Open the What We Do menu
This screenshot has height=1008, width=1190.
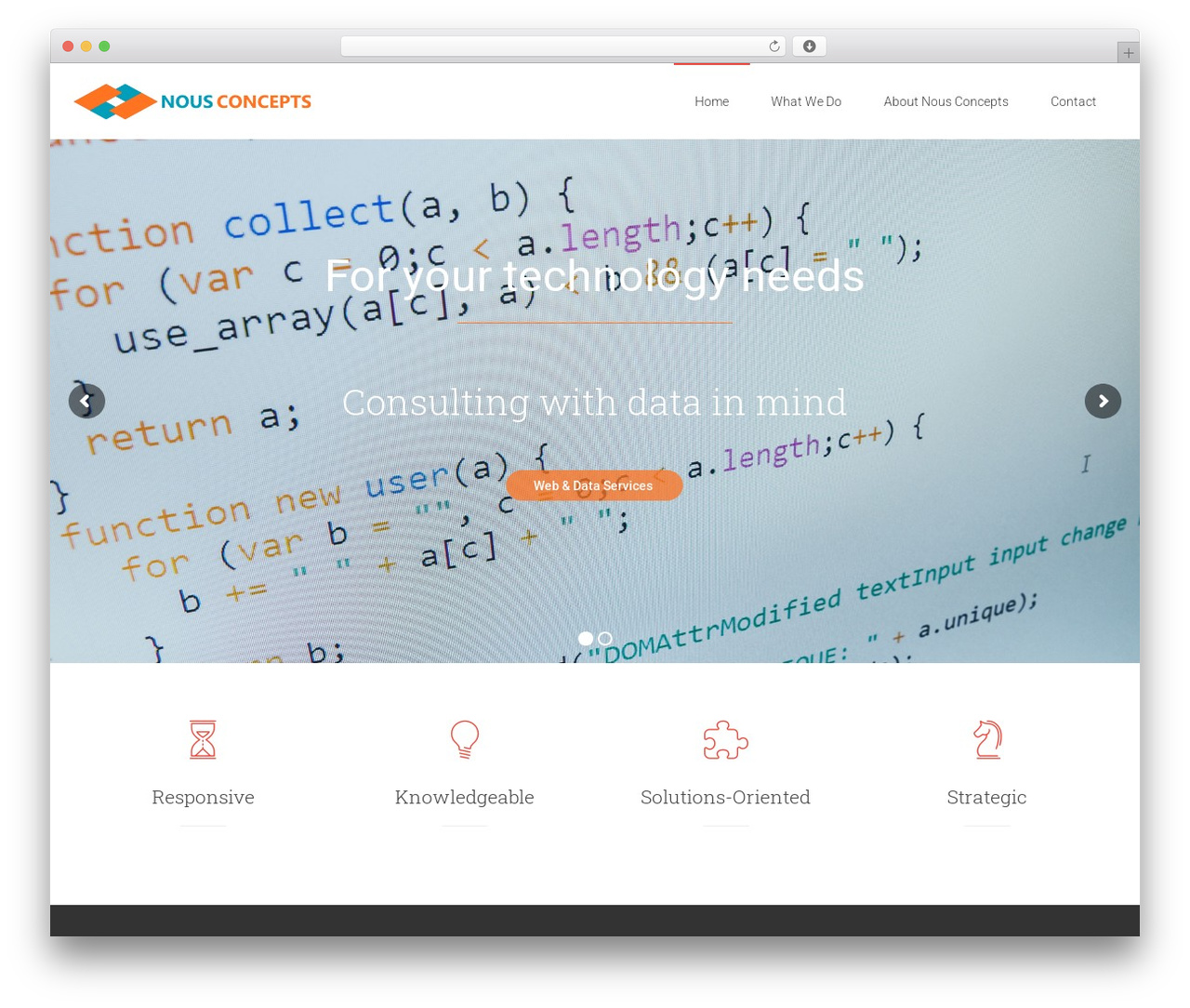pos(806,101)
